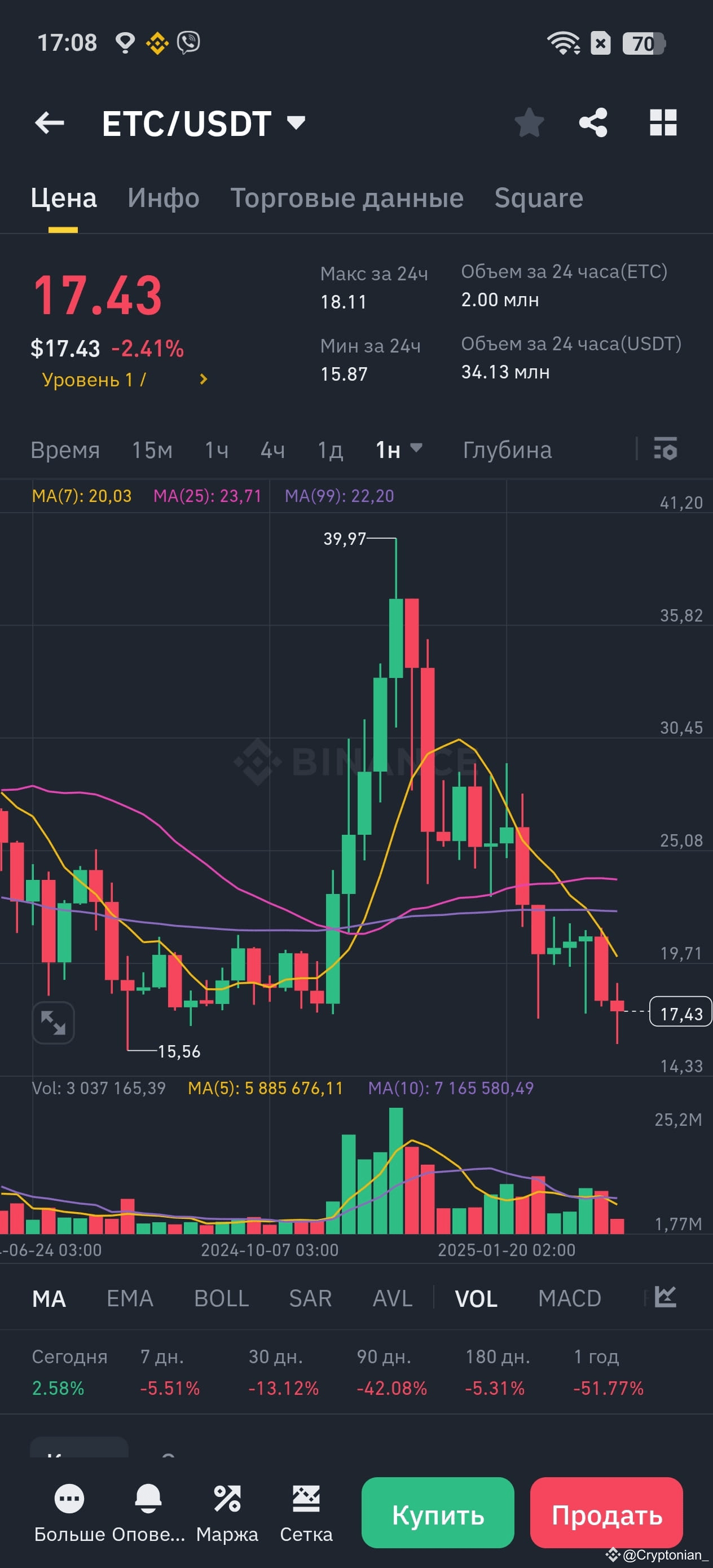Select the 15м interval
713x1568 pixels.
[x=152, y=451]
